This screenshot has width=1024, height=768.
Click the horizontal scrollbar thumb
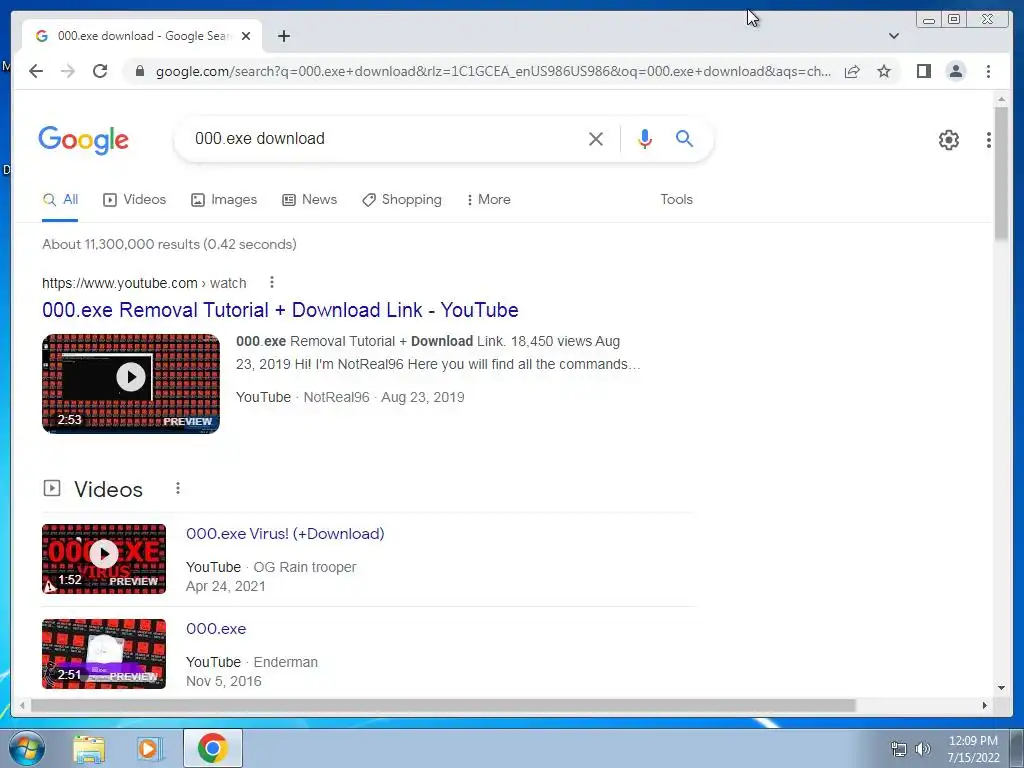443,705
